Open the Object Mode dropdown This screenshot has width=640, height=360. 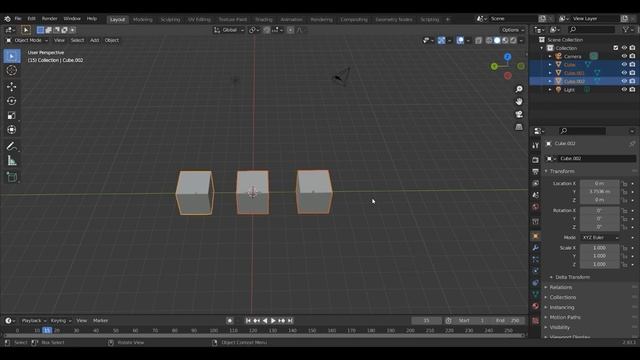27,40
